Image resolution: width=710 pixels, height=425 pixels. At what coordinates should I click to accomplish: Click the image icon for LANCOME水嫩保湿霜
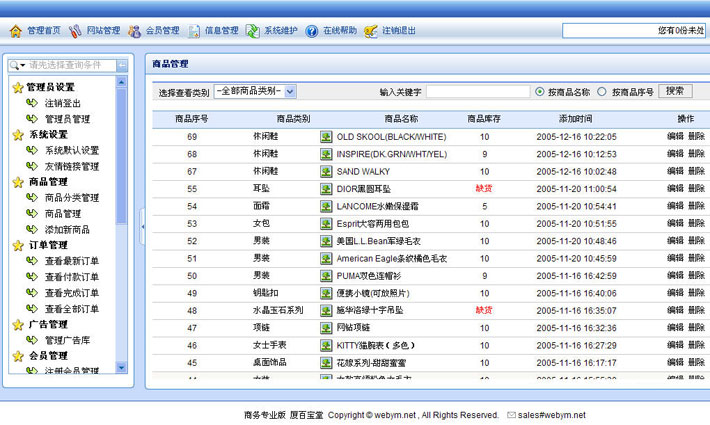tap(326, 206)
